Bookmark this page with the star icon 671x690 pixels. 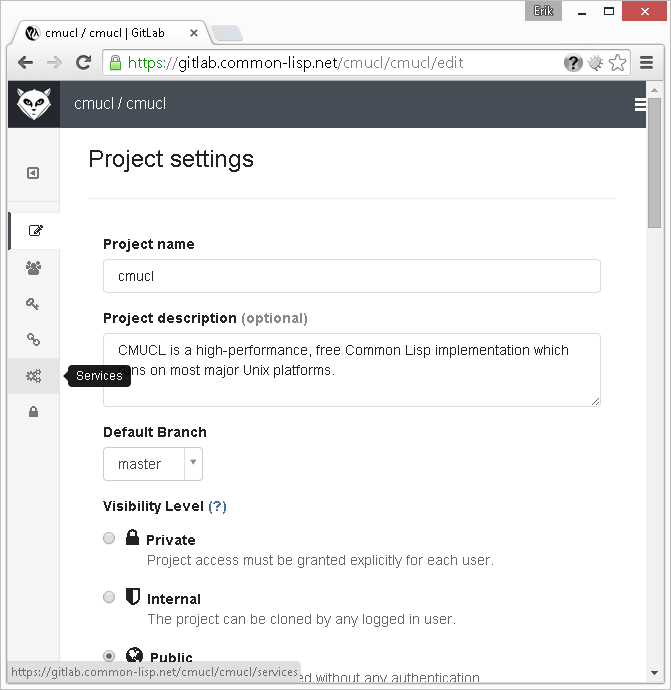point(618,62)
